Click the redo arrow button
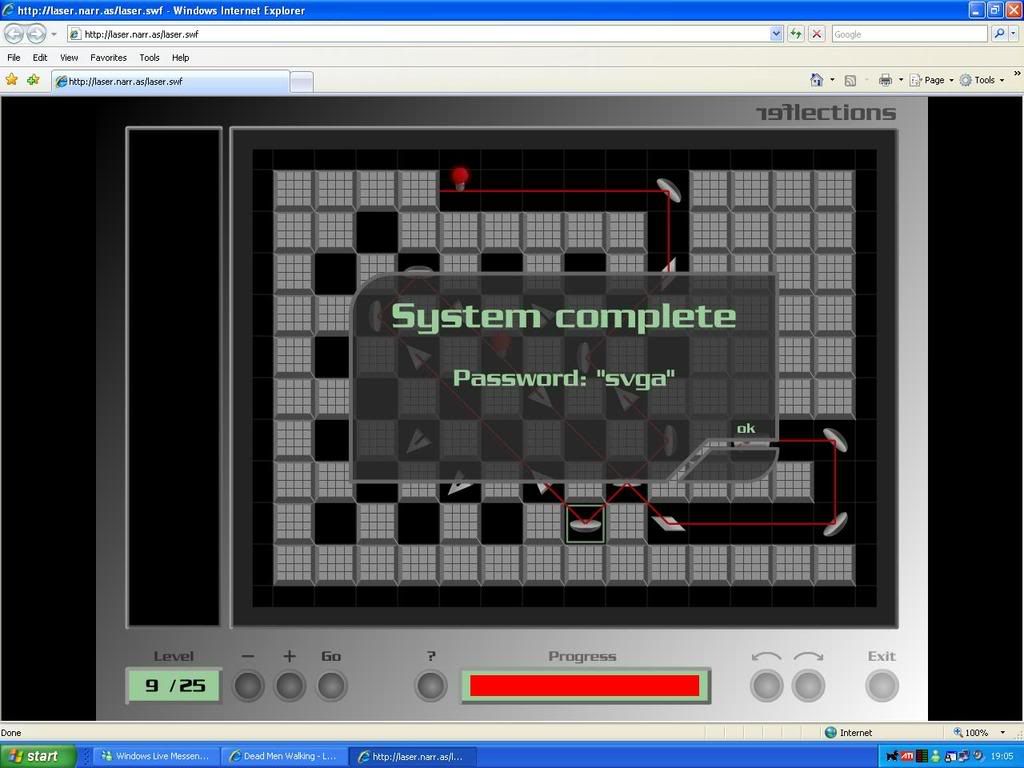The width and height of the screenshot is (1024, 768). tap(808, 686)
